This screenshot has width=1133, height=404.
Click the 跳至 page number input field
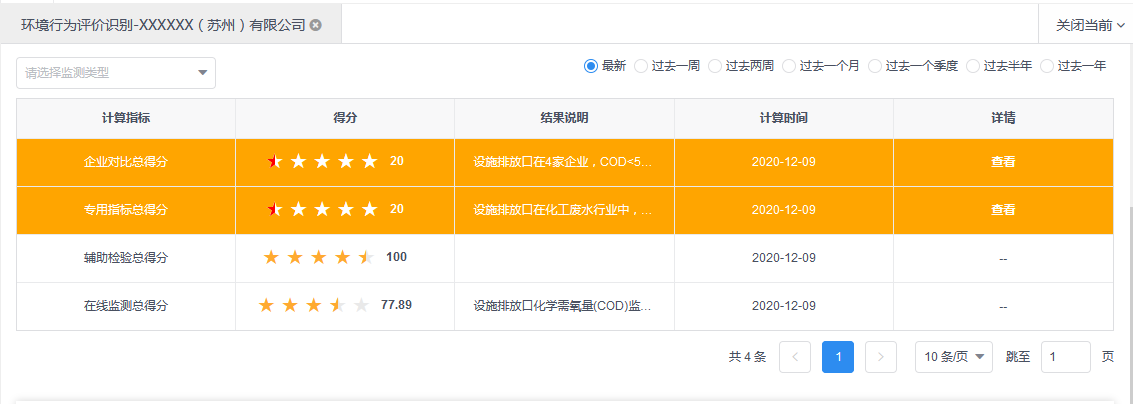click(1065, 357)
